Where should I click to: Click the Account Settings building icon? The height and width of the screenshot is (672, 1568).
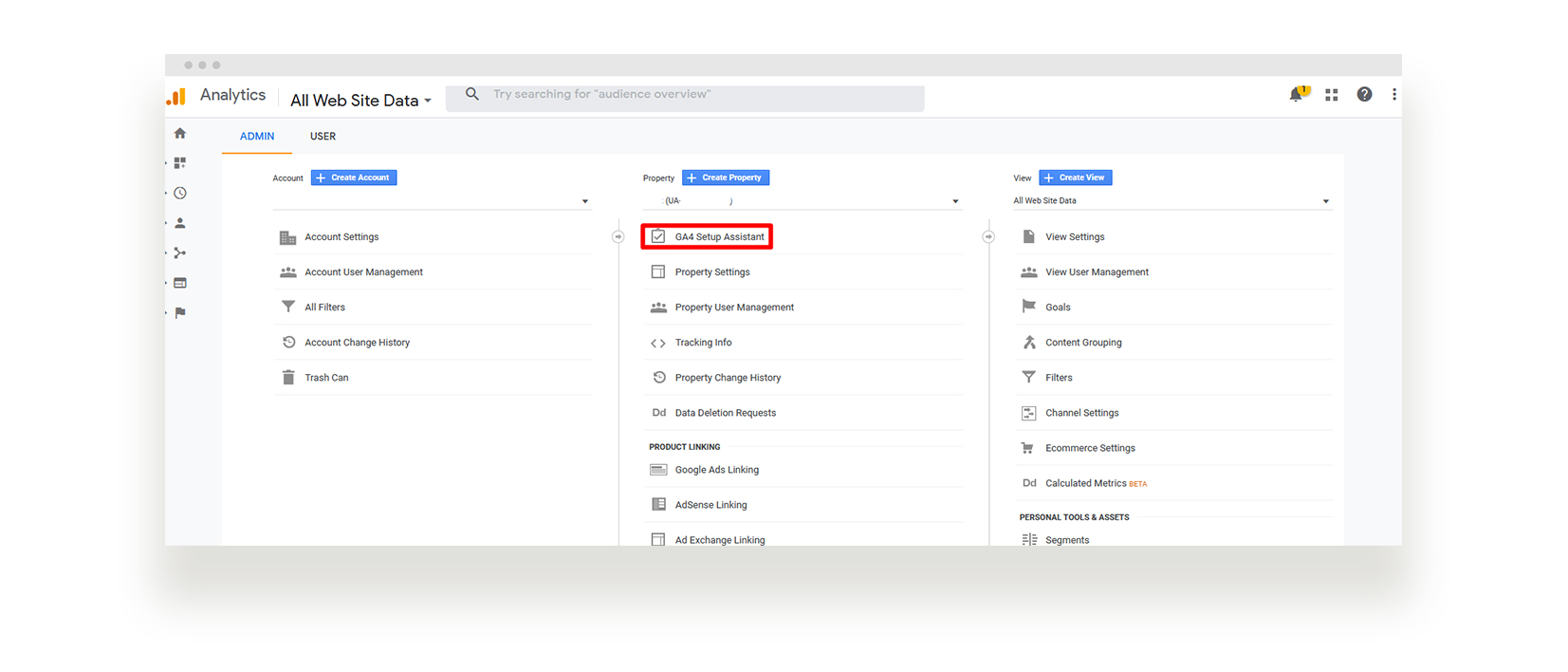coord(288,237)
